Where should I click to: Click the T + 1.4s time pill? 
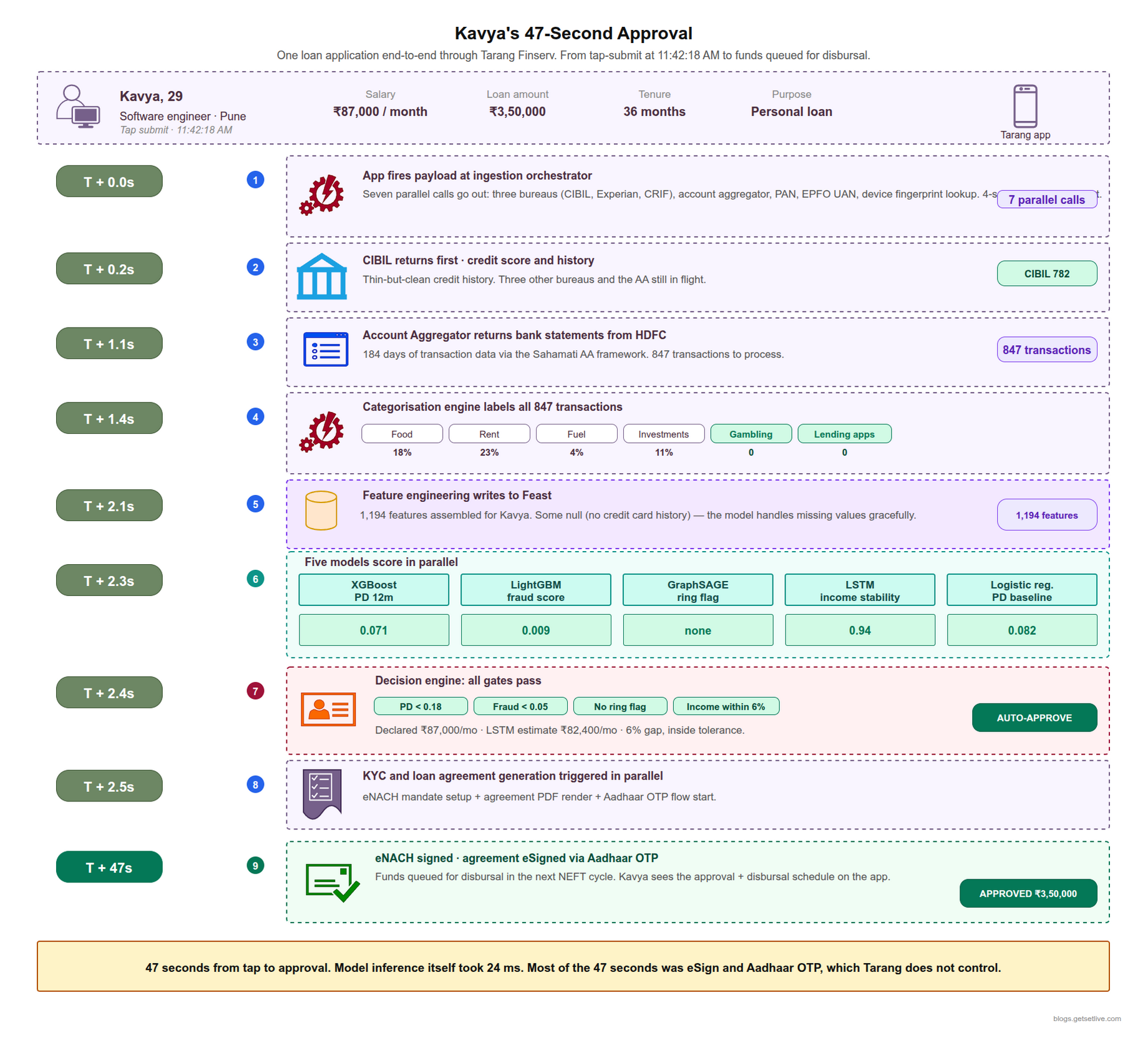click(x=109, y=419)
